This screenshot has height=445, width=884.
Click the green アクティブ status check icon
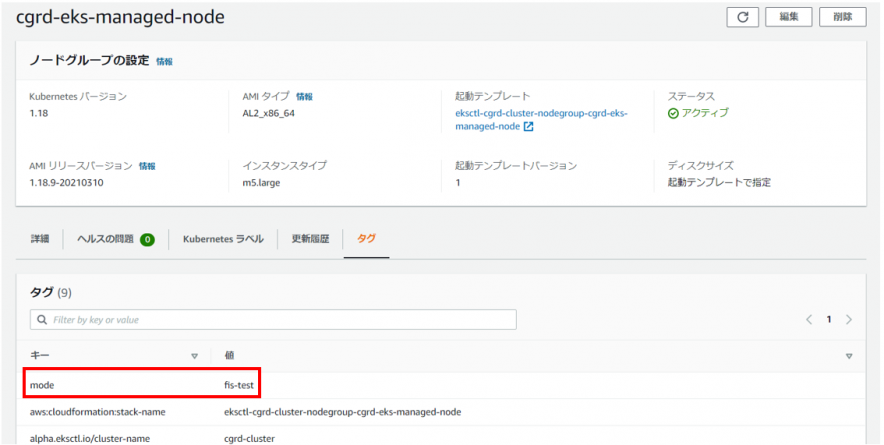click(x=673, y=113)
